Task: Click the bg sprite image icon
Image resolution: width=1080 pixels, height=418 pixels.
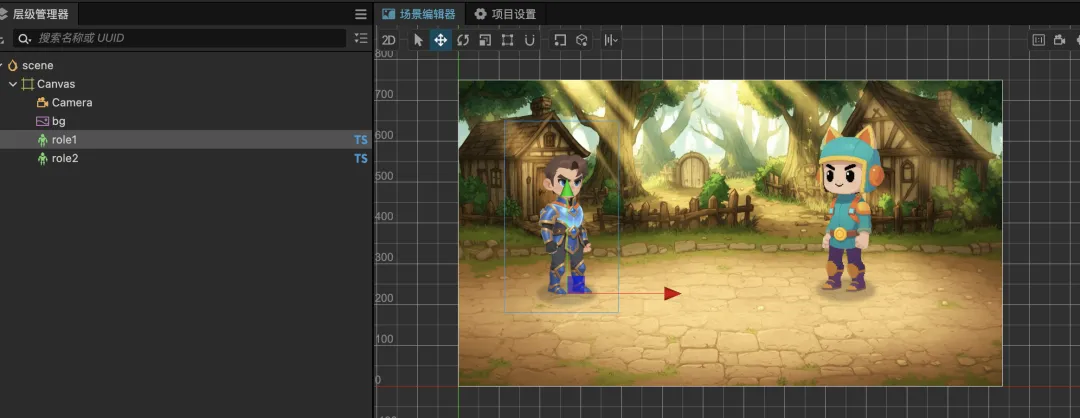Action: (x=43, y=121)
